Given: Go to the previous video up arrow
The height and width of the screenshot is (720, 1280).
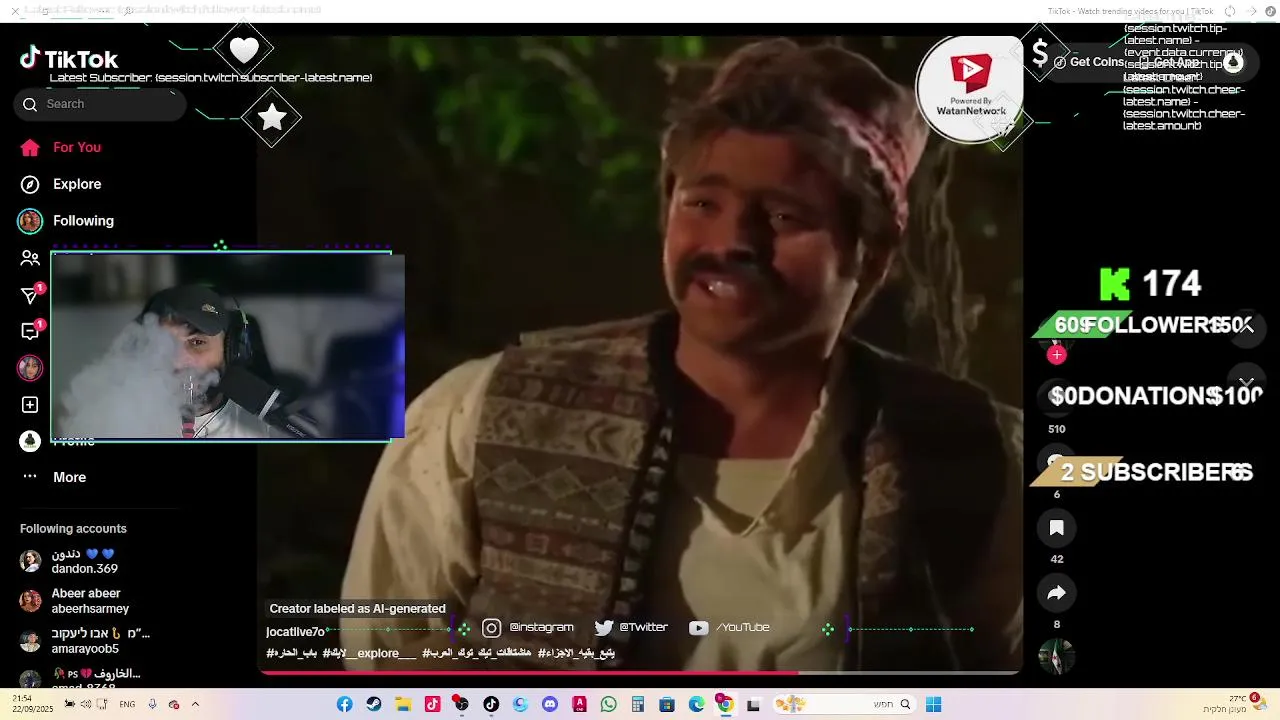Looking at the screenshot, I should pyautogui.click(x=1246, y=327).
